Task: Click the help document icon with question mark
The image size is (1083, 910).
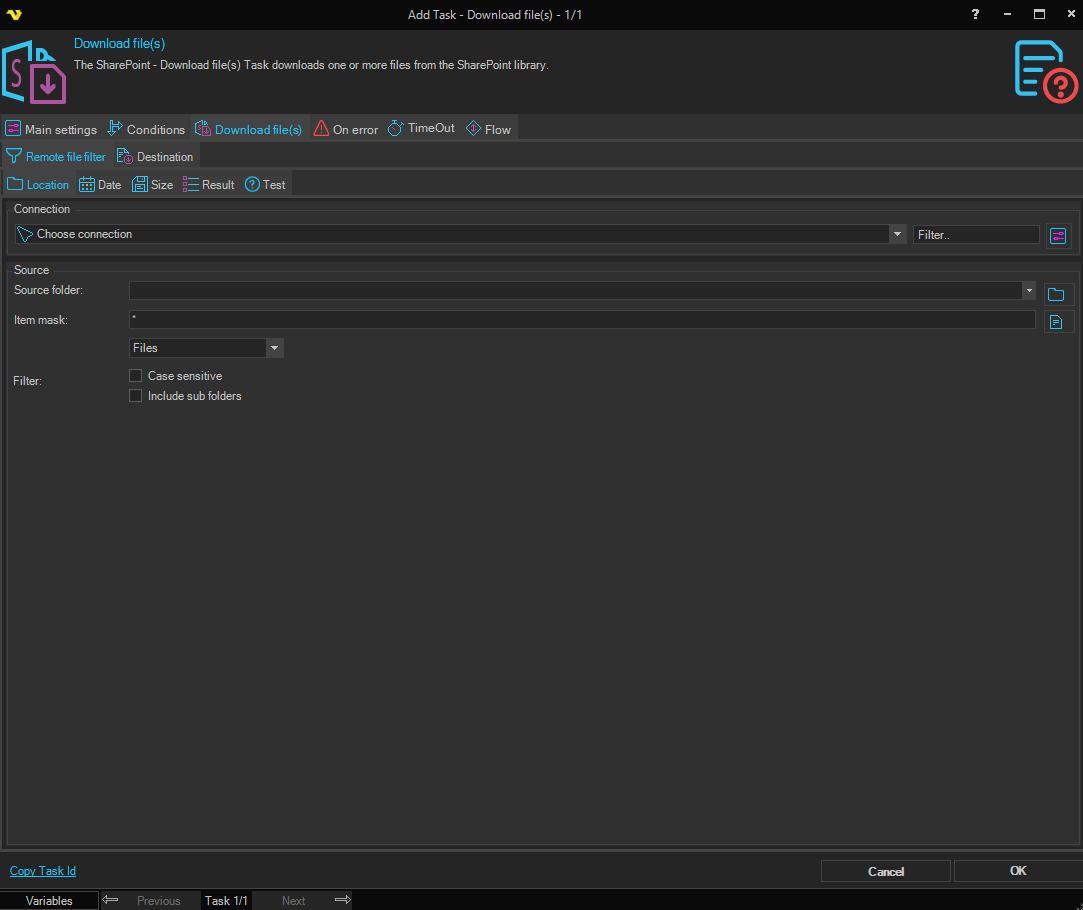Action: click(1045, 71)
